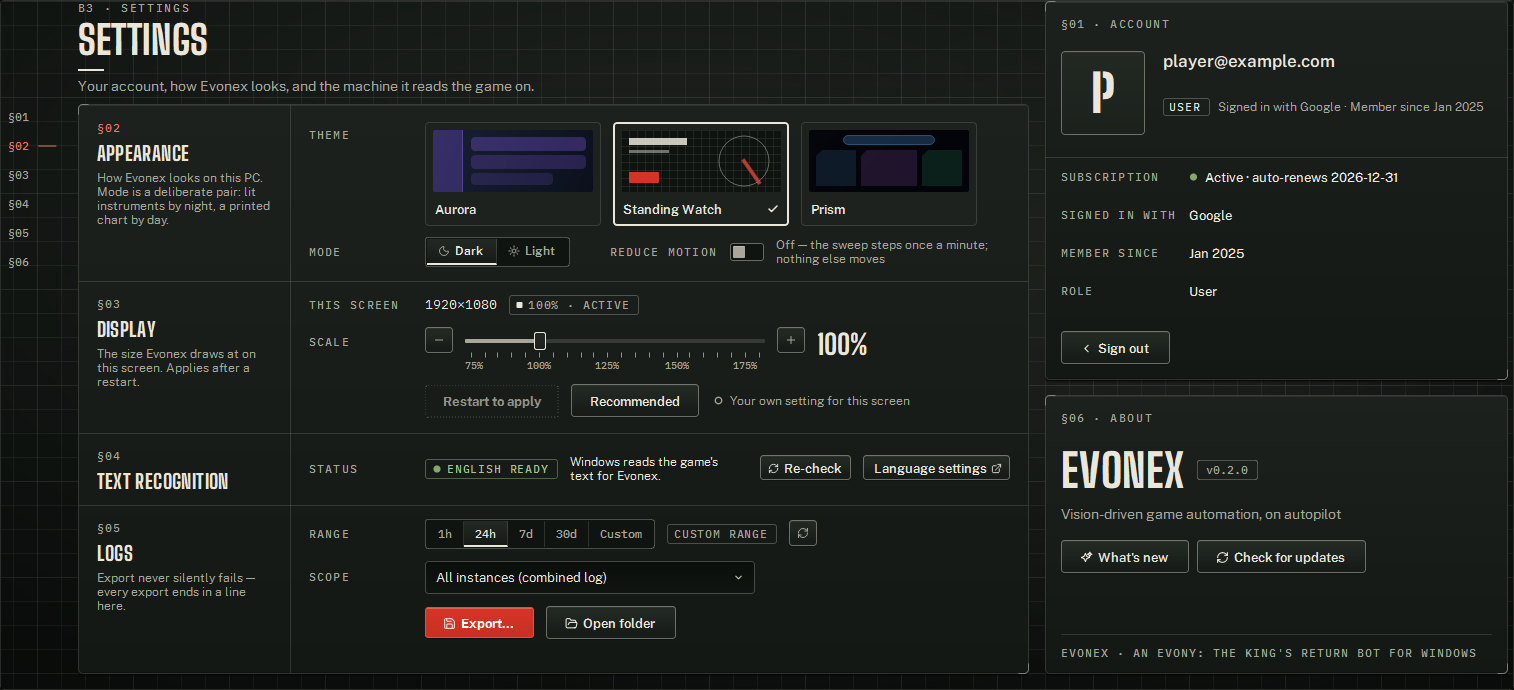Click the scale slider handle at 100%

pos(540,341)
